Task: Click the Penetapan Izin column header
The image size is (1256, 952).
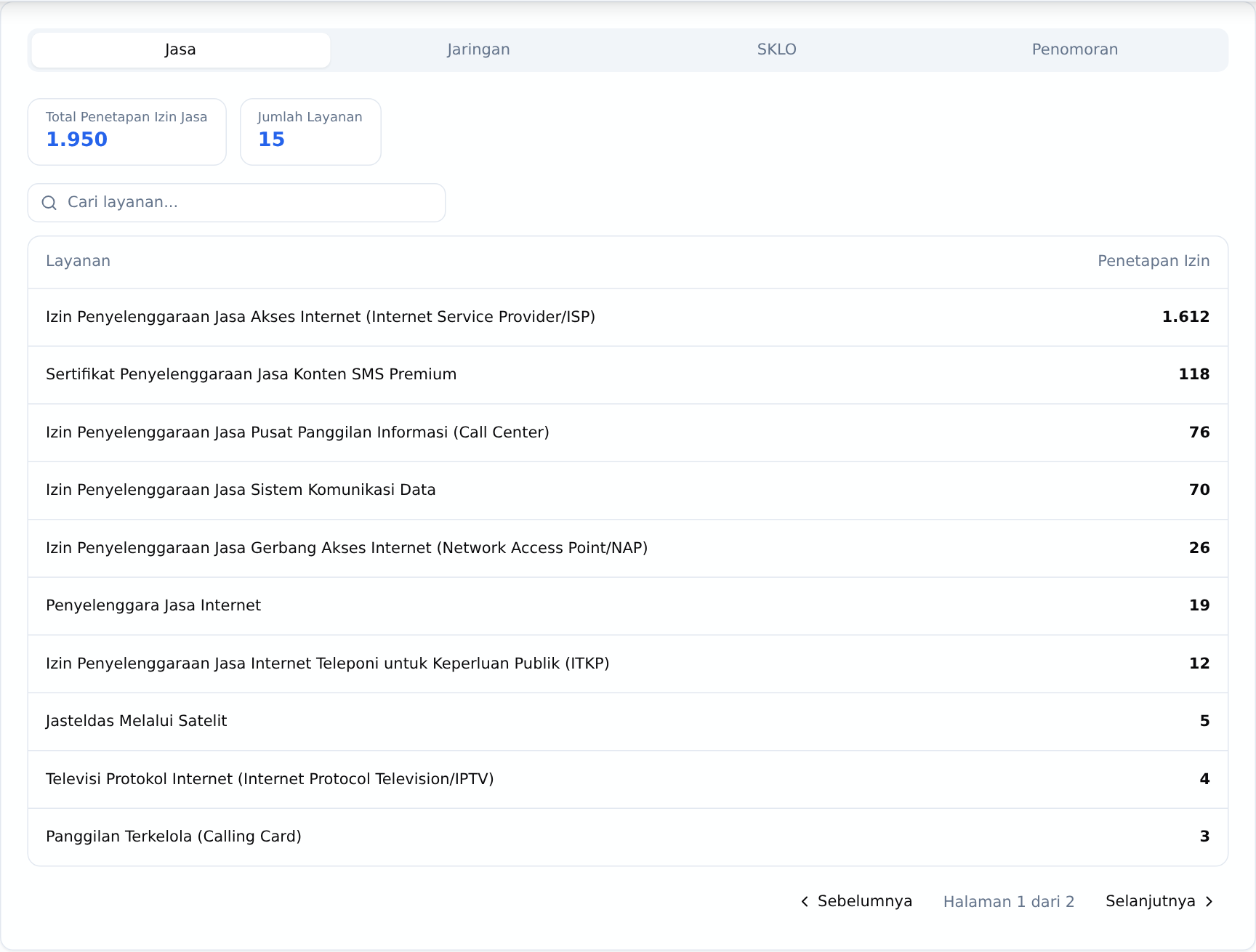Action: click(1154, 261)
